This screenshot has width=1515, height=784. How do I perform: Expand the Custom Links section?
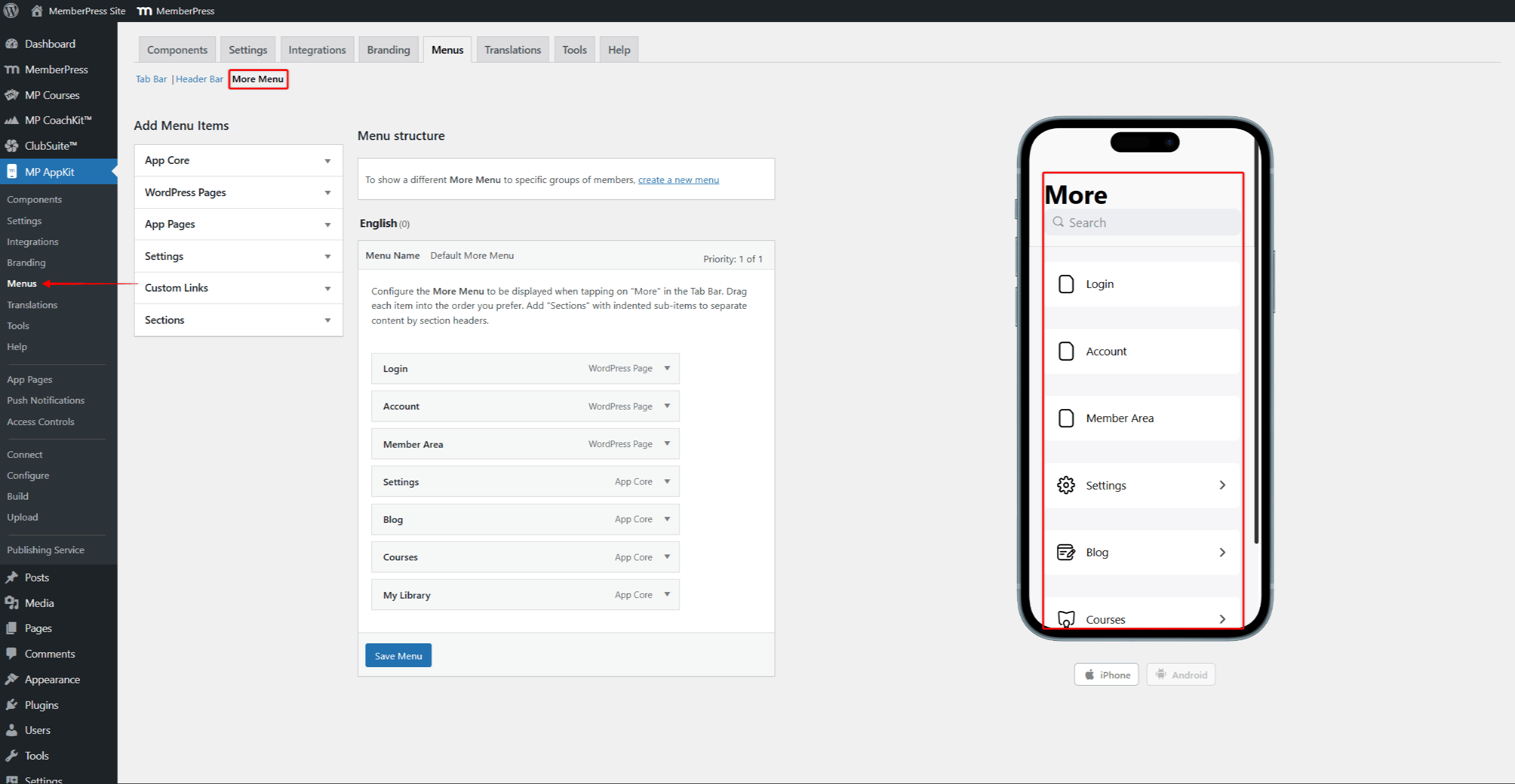(237, 287)
